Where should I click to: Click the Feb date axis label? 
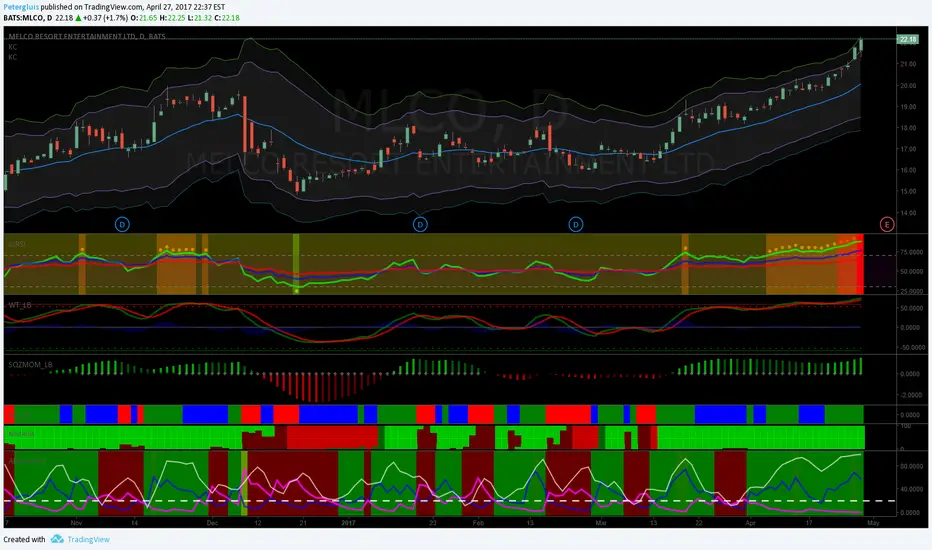click(478, 523)
